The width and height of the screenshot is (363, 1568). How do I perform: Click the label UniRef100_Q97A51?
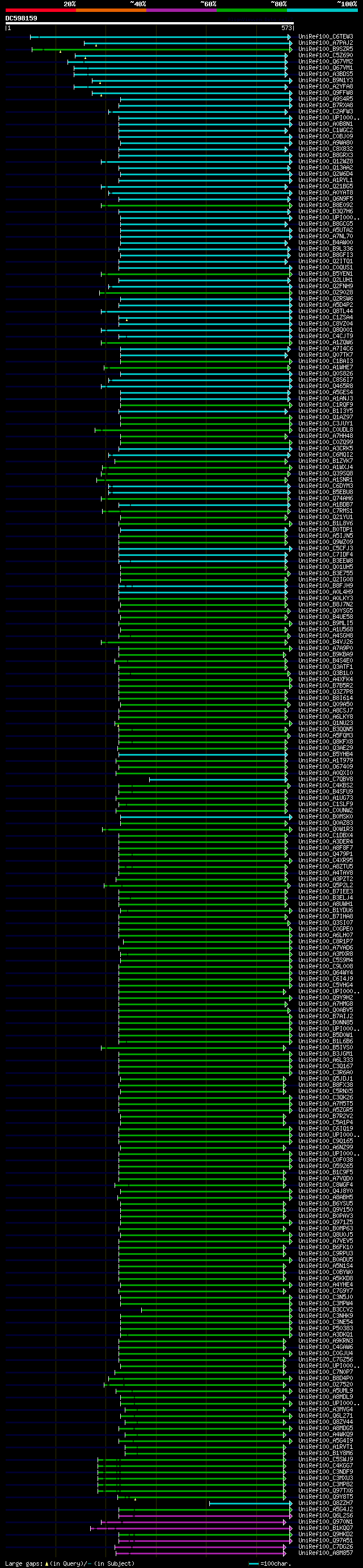pyautogui.click(x=325, y=1541)
